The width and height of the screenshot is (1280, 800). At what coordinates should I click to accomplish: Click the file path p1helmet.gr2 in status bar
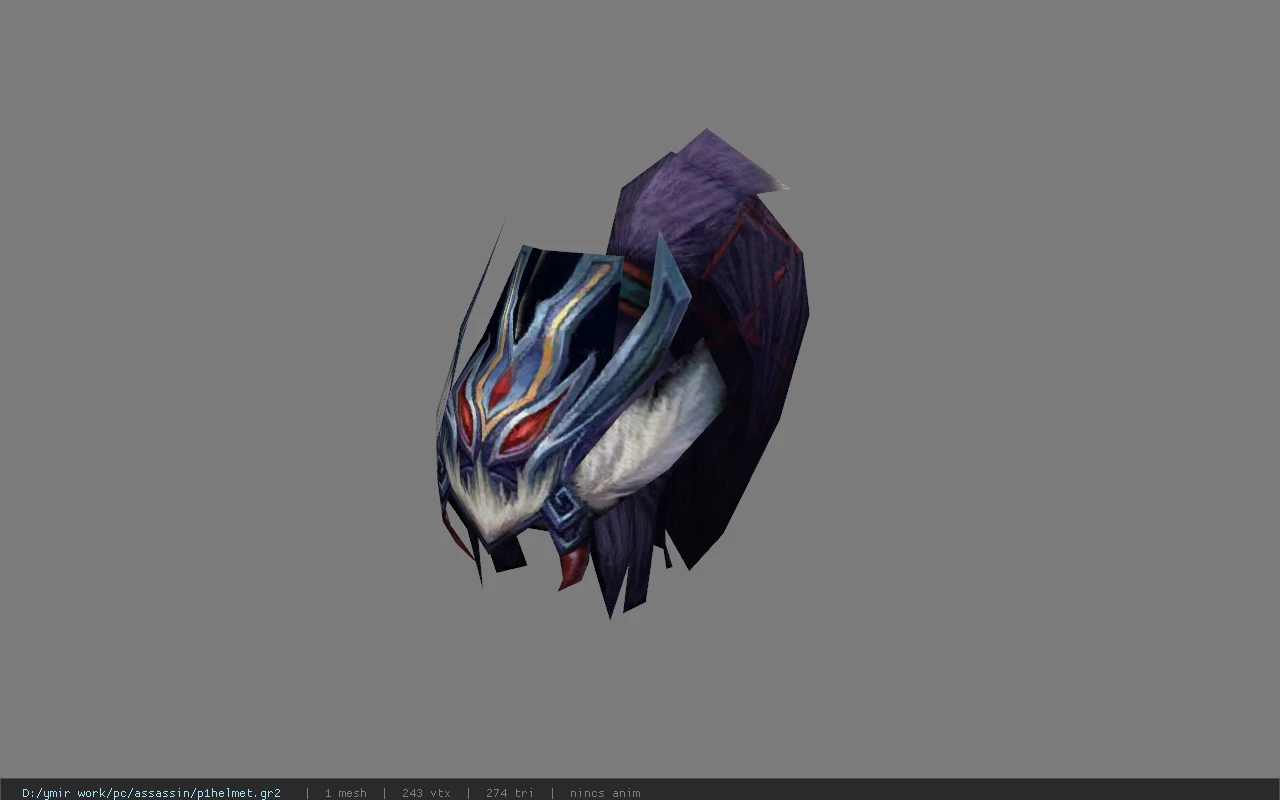click(151, 793)
